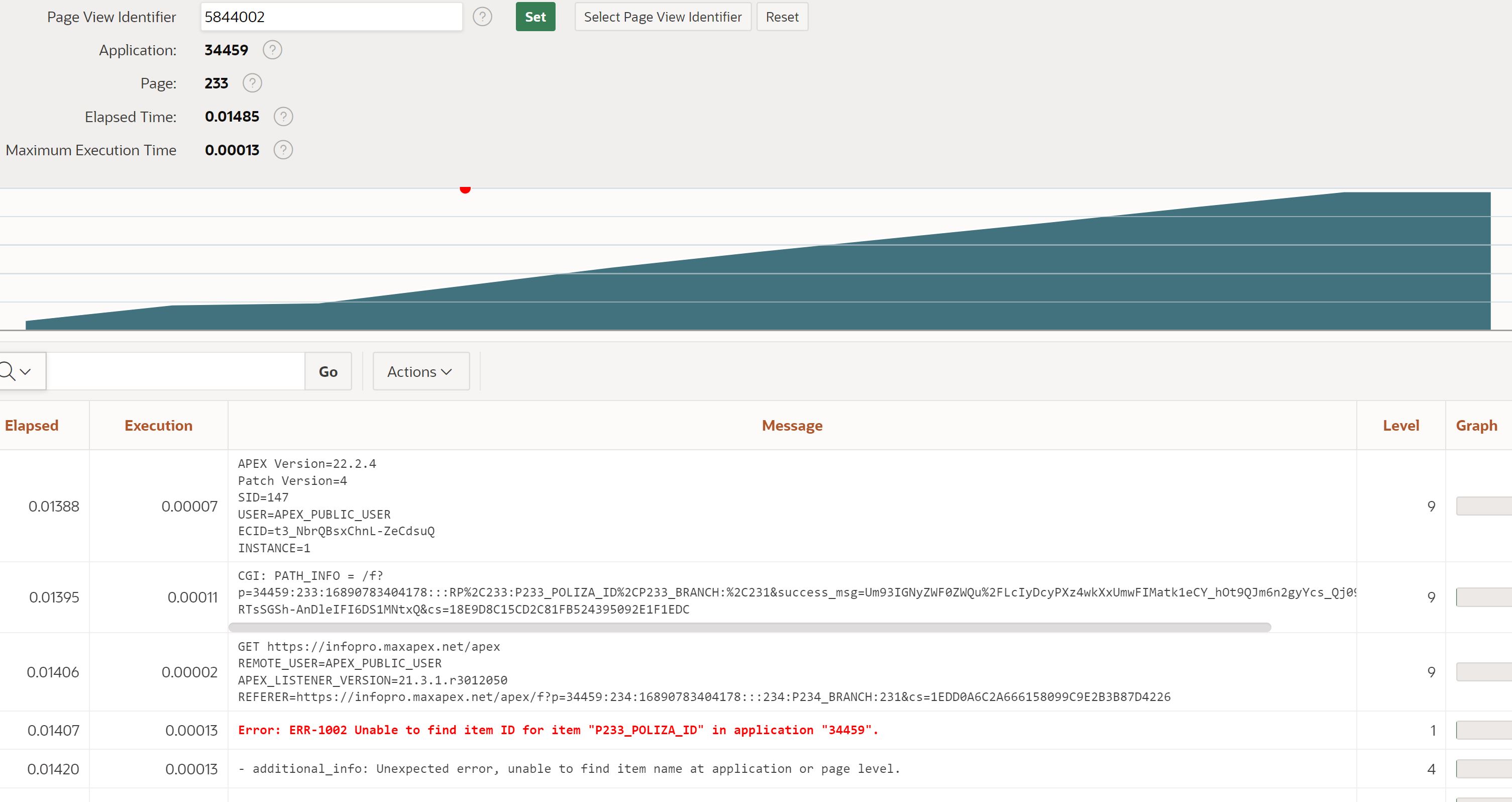Open help icon beside Maximum Execution Time
This screenshot has height=802, width=1512.
(283, 150)
